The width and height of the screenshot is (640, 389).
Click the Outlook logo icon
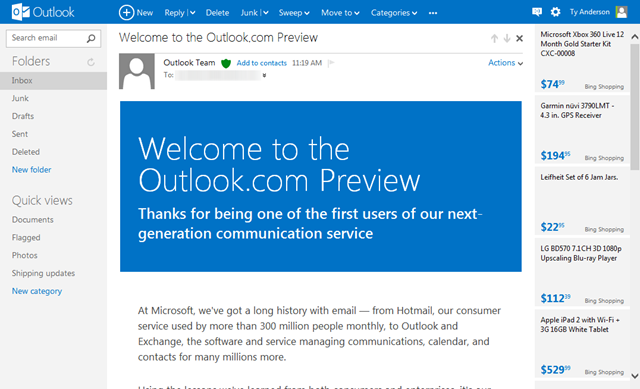click(x=20, y=12)
